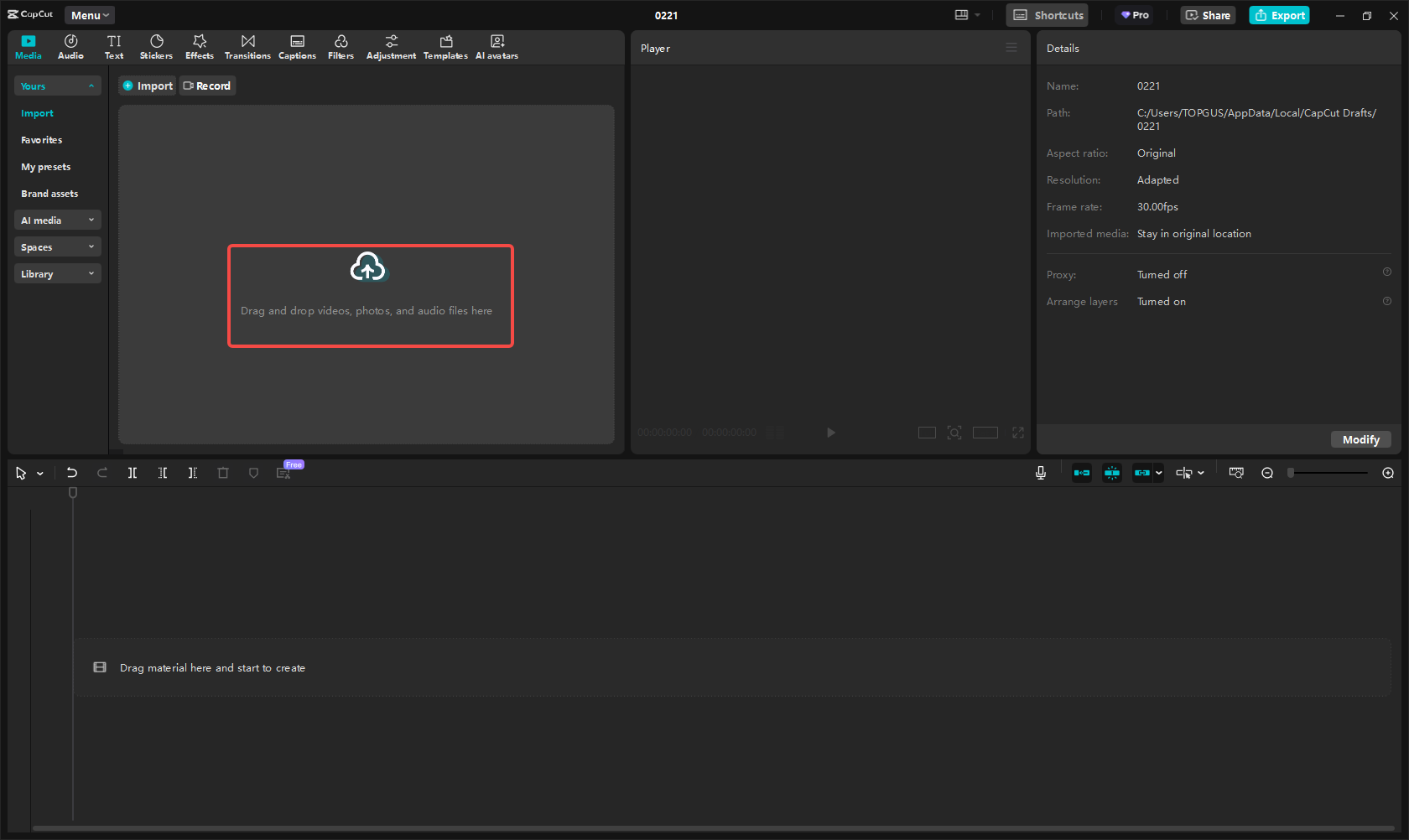Open the Filters tab
Screen dimensions: 1409x840
tap(341, 47)
